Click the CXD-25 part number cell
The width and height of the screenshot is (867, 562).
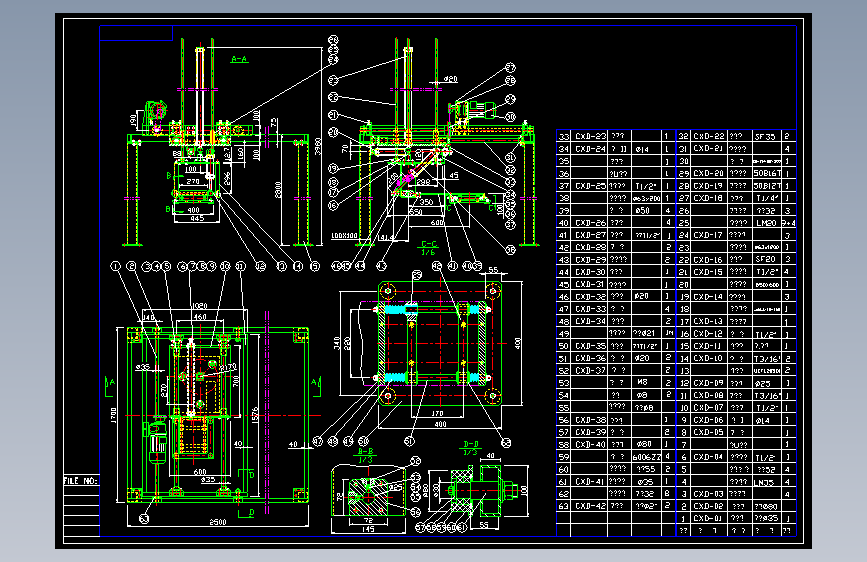[x=591, y=186]
